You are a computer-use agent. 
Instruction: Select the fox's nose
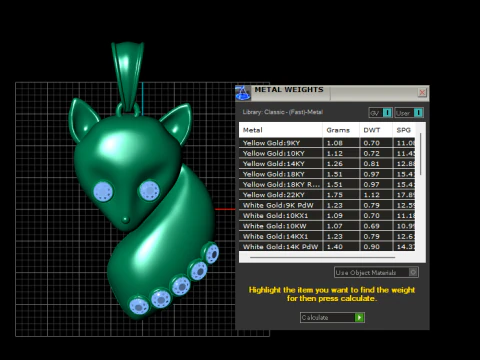point(125,220)
